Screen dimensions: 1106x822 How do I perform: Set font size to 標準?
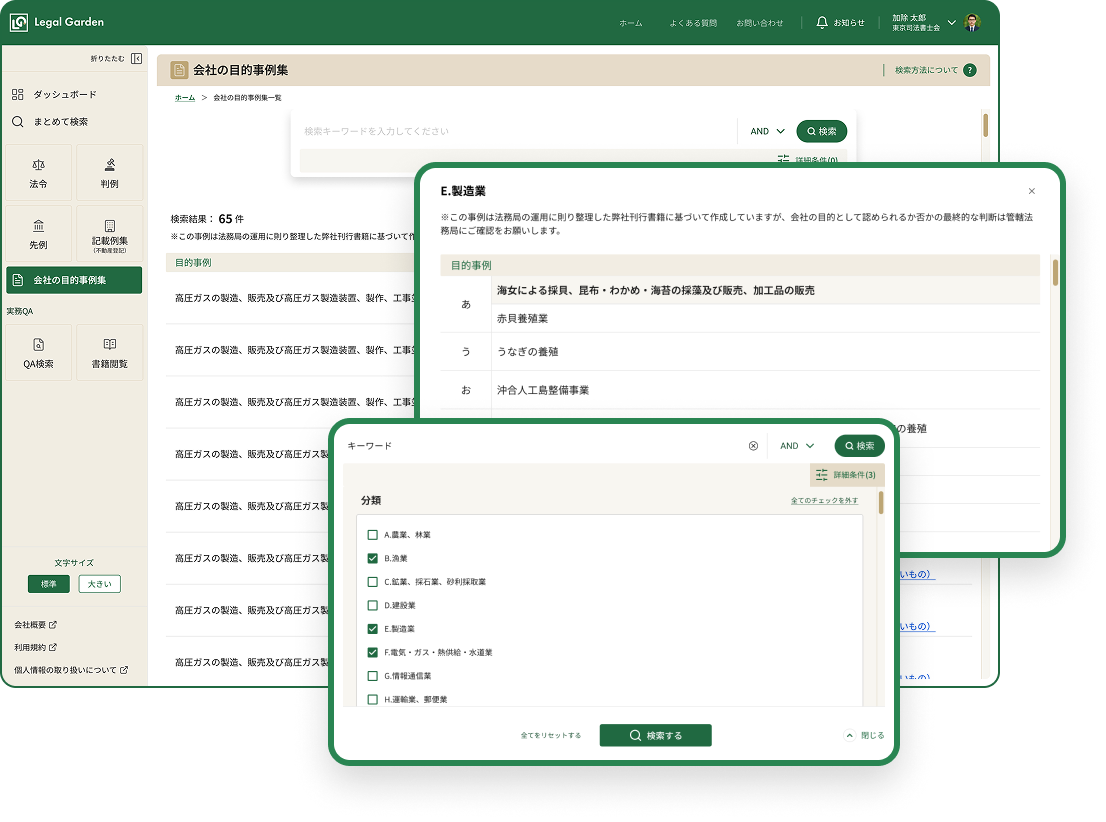49,584
